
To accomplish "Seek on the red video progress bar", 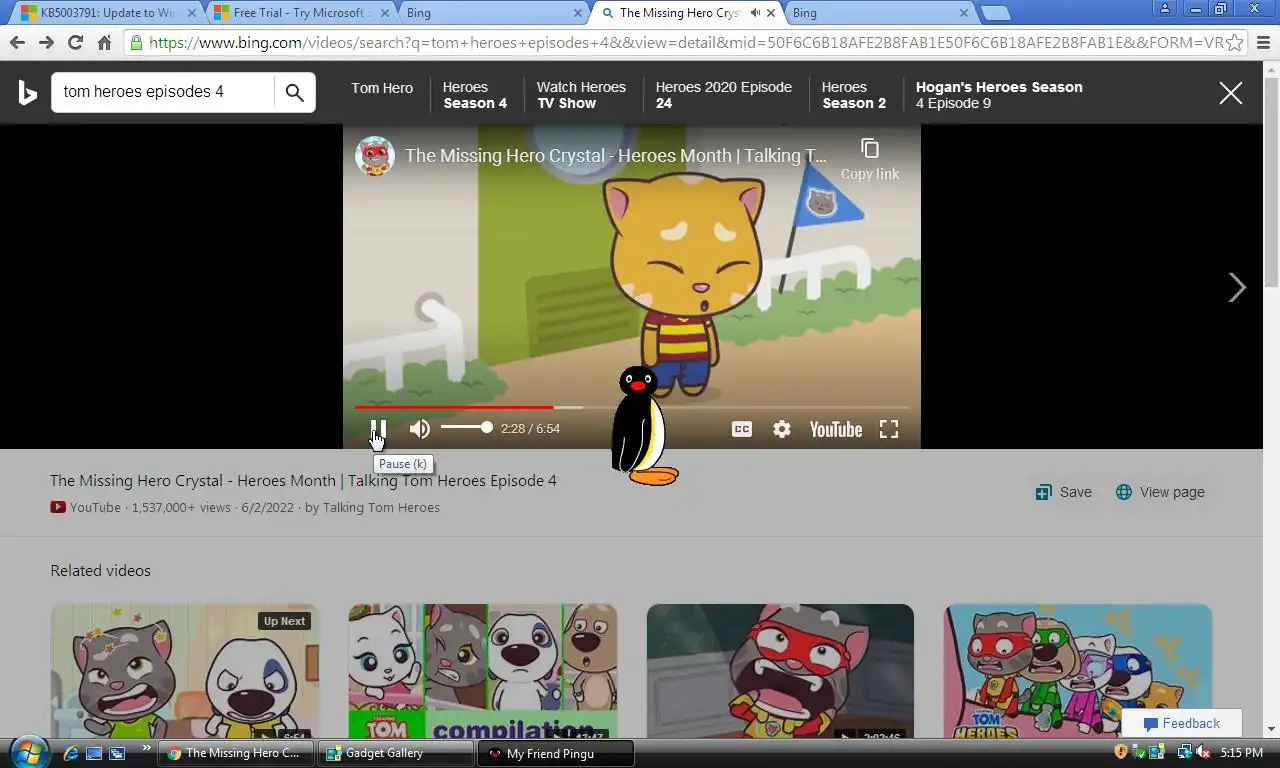I will (631, 407).
